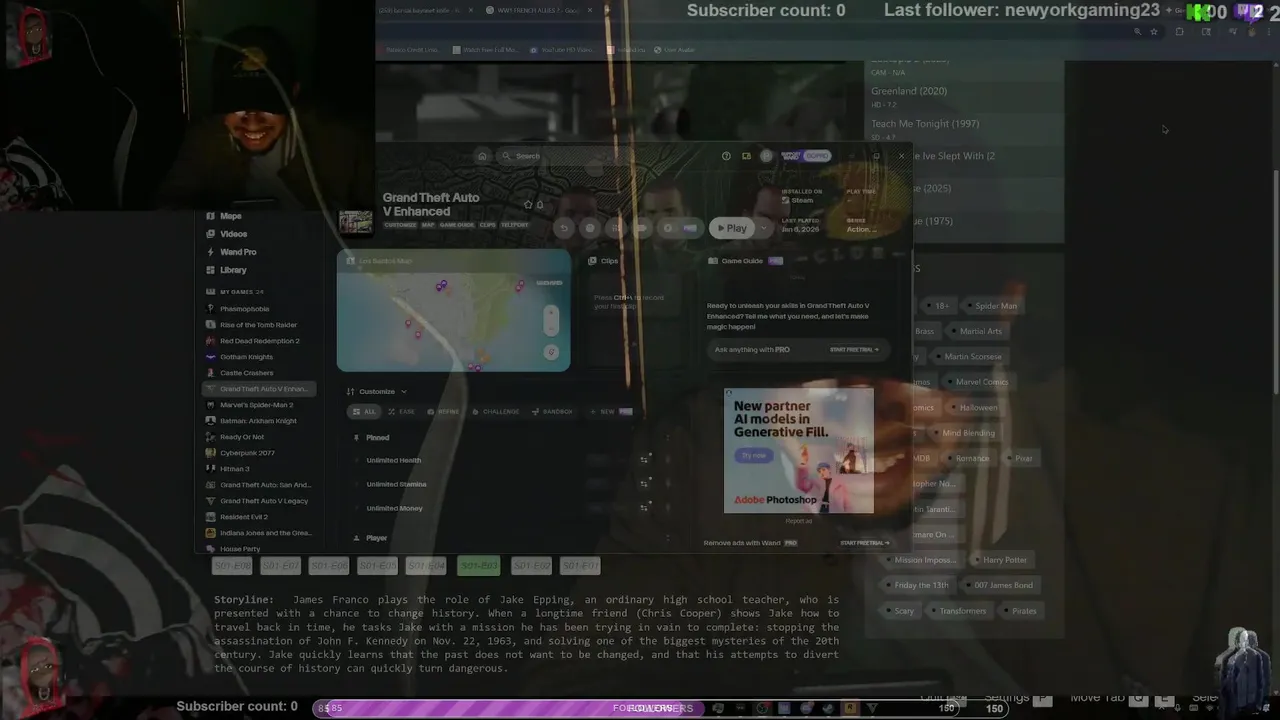Image resolution: width=1280 pixels, height=720 pixels.
Task: Select the ALL mods filter tab
Action: point(364,412)
